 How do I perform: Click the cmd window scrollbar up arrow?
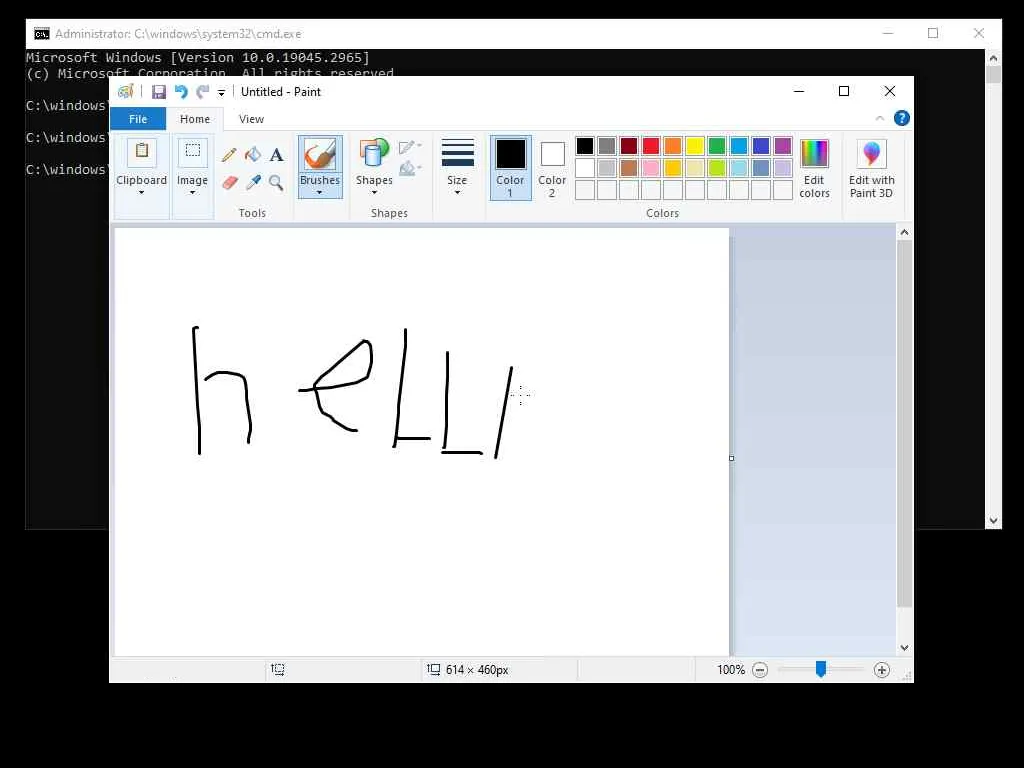[993, 57]
